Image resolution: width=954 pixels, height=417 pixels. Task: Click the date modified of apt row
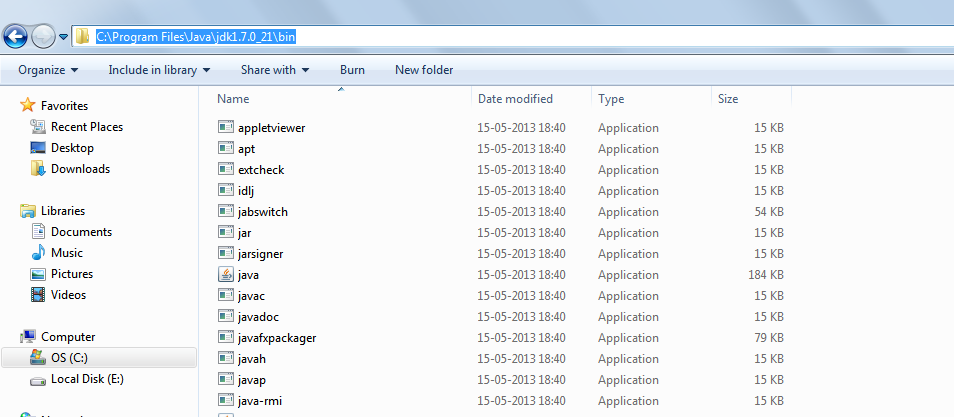pyautogui.click(x=521, y=149)
